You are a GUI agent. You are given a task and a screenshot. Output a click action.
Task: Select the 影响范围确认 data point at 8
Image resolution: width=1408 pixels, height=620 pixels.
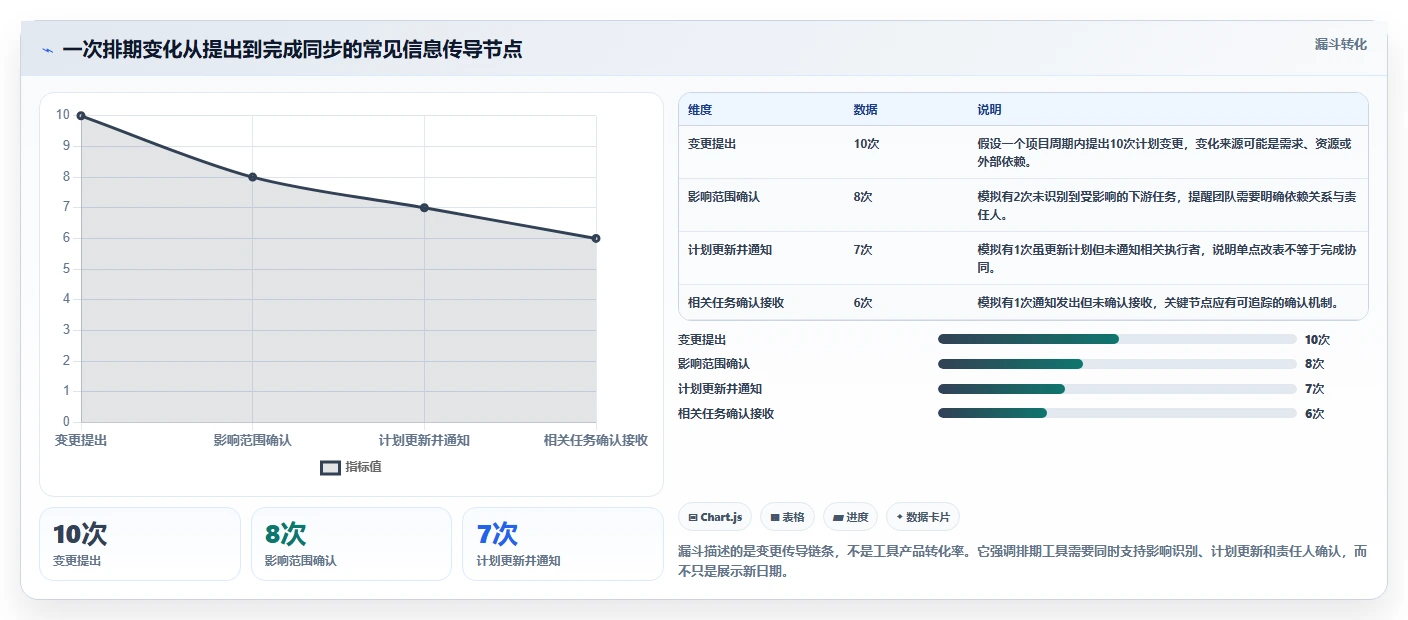[253, 177]
